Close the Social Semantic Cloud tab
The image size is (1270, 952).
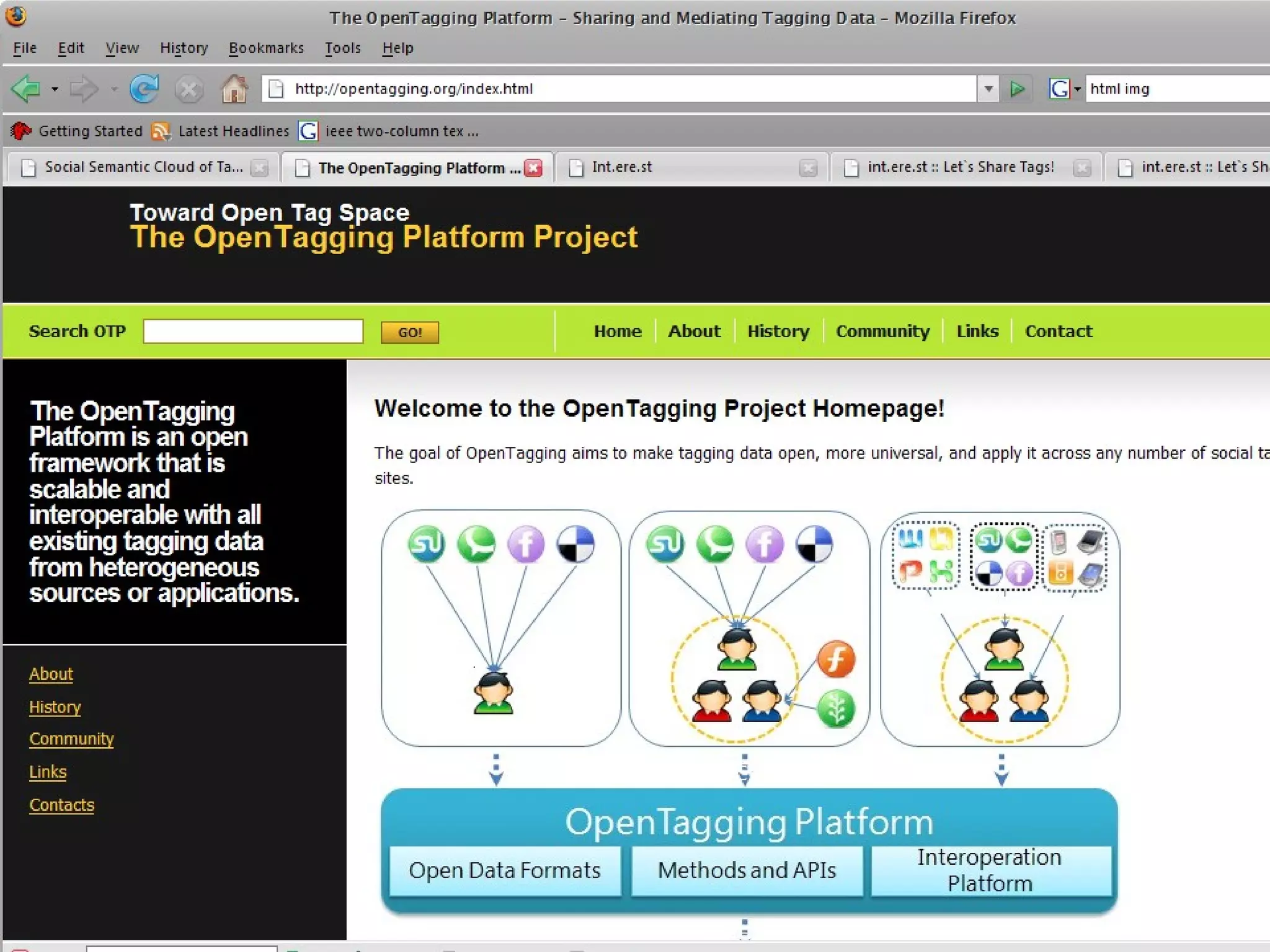point(259,168)
